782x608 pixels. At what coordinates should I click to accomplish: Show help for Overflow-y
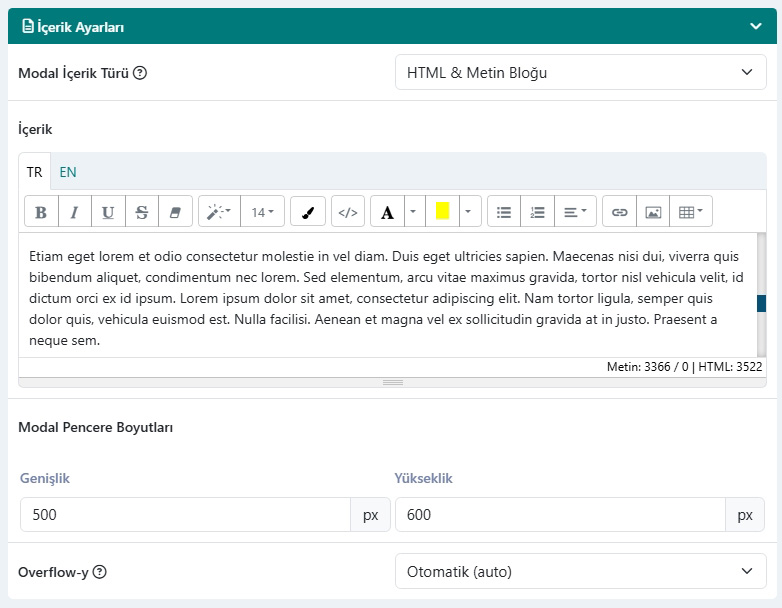click(100, 572)
